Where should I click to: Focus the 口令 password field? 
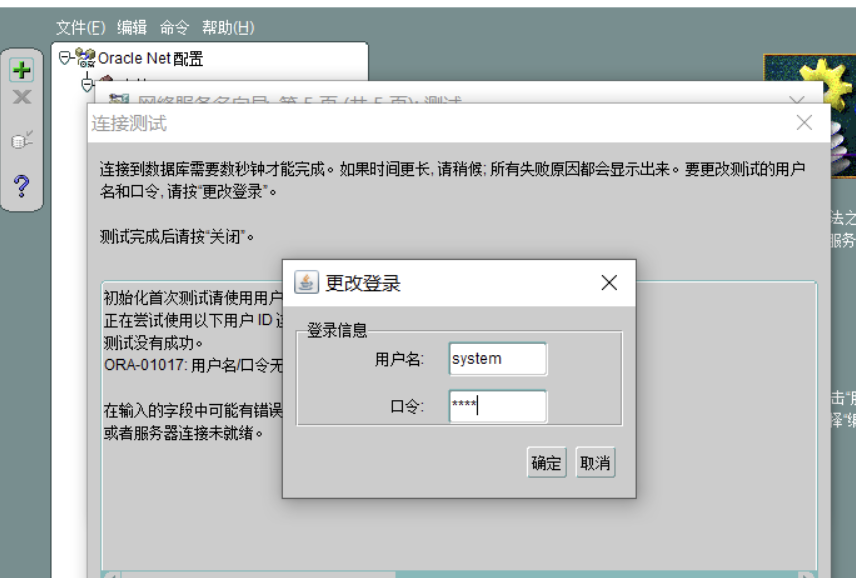click(497, 406)
